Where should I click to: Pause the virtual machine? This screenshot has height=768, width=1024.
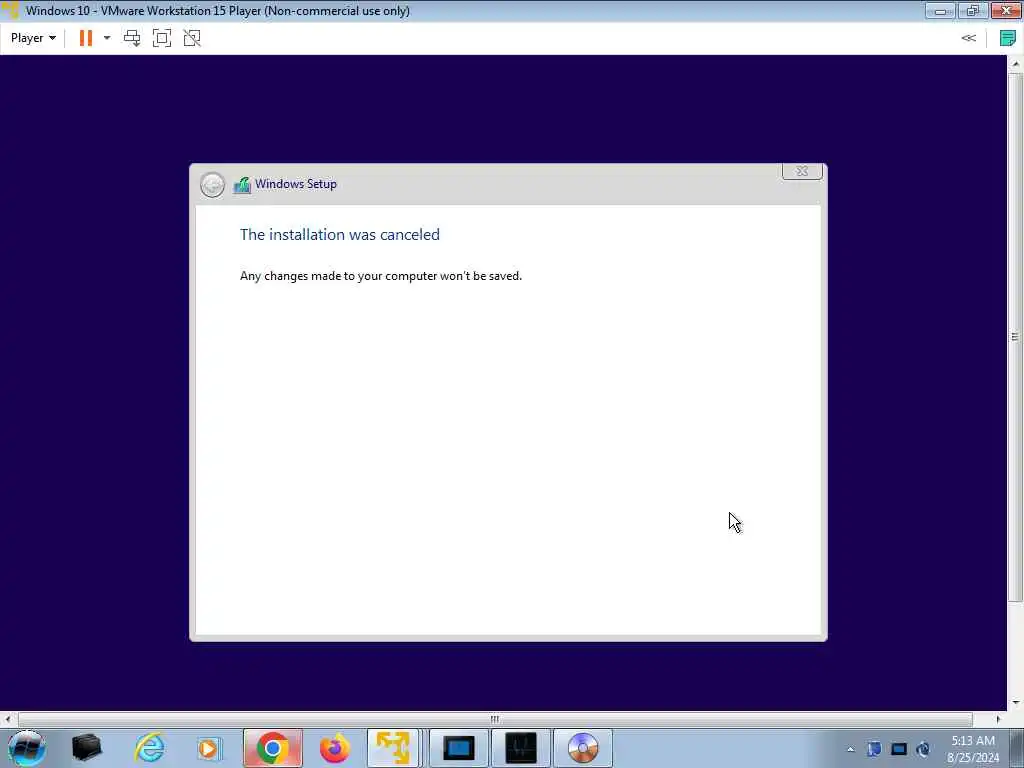[x=86, y=38]
